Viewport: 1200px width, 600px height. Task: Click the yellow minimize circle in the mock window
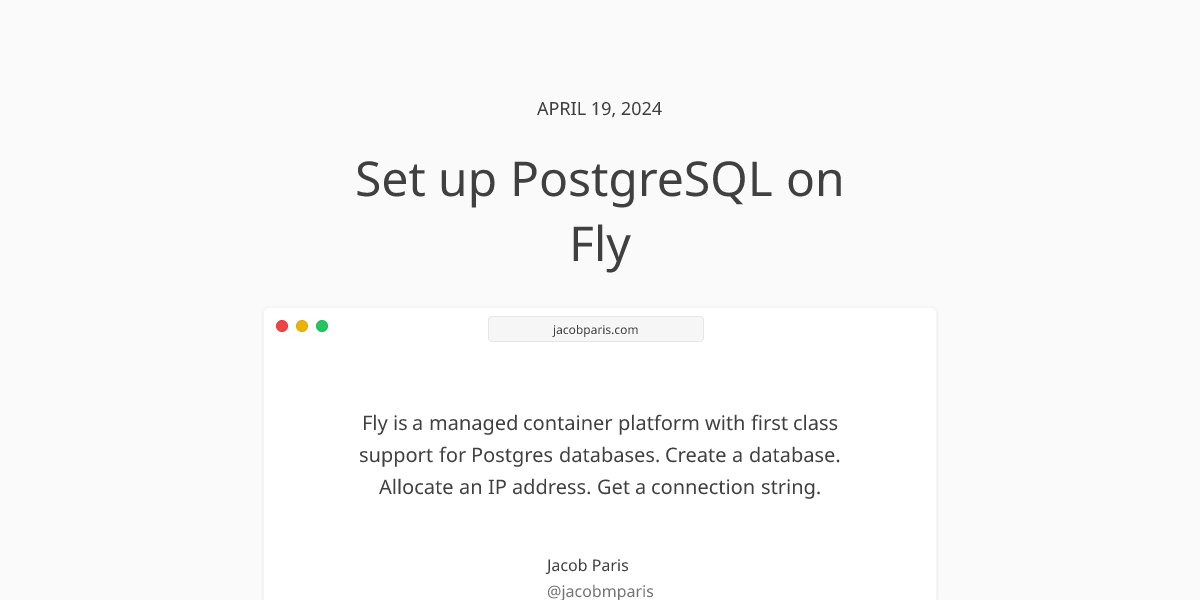coord(302,325)
